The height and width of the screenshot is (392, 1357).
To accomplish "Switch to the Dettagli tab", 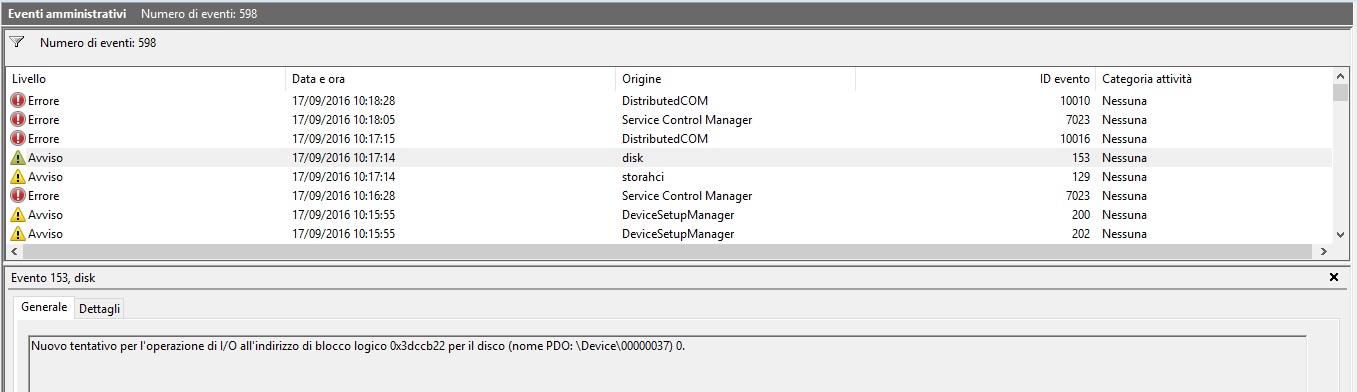I will pos(100,309).
